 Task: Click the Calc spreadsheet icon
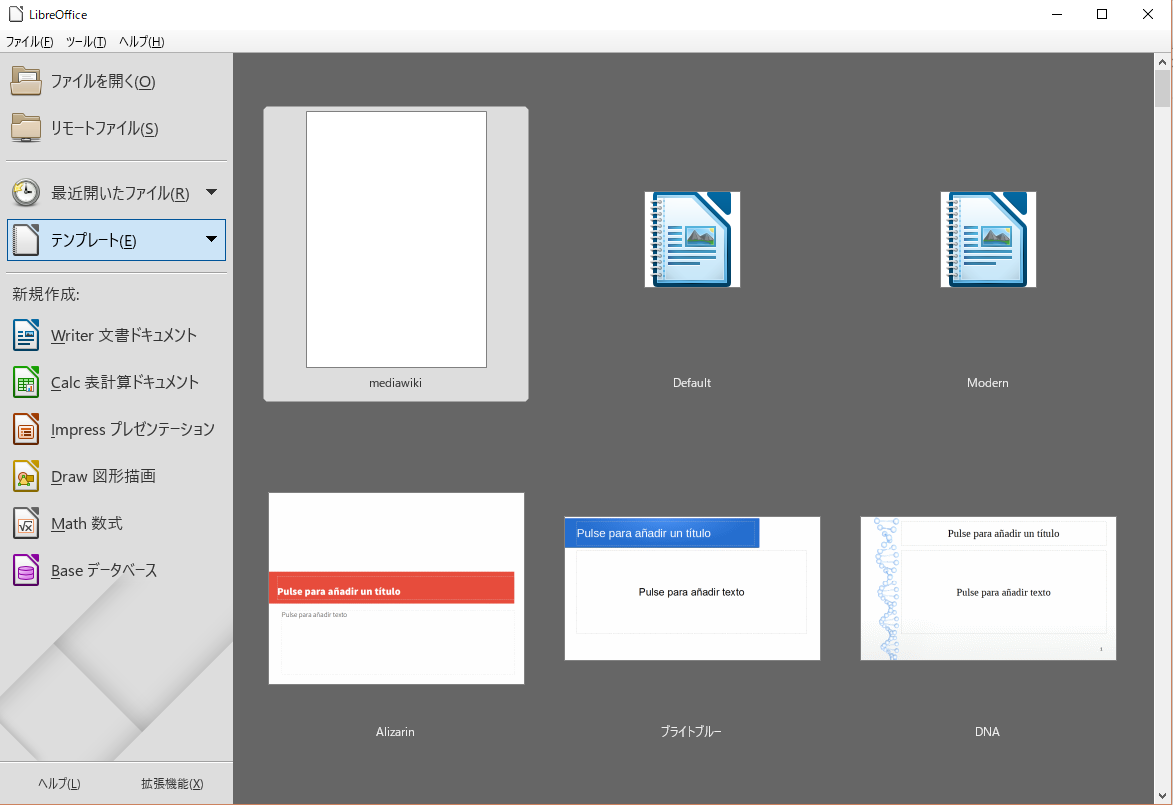(26, 382)
